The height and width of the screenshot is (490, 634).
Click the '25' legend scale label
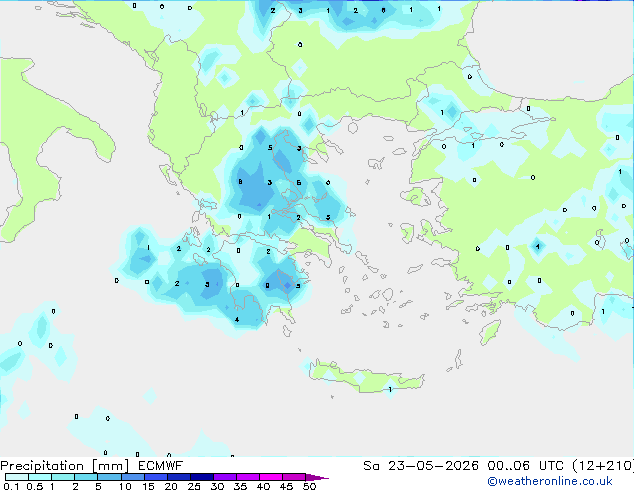(x=194, y=486)
